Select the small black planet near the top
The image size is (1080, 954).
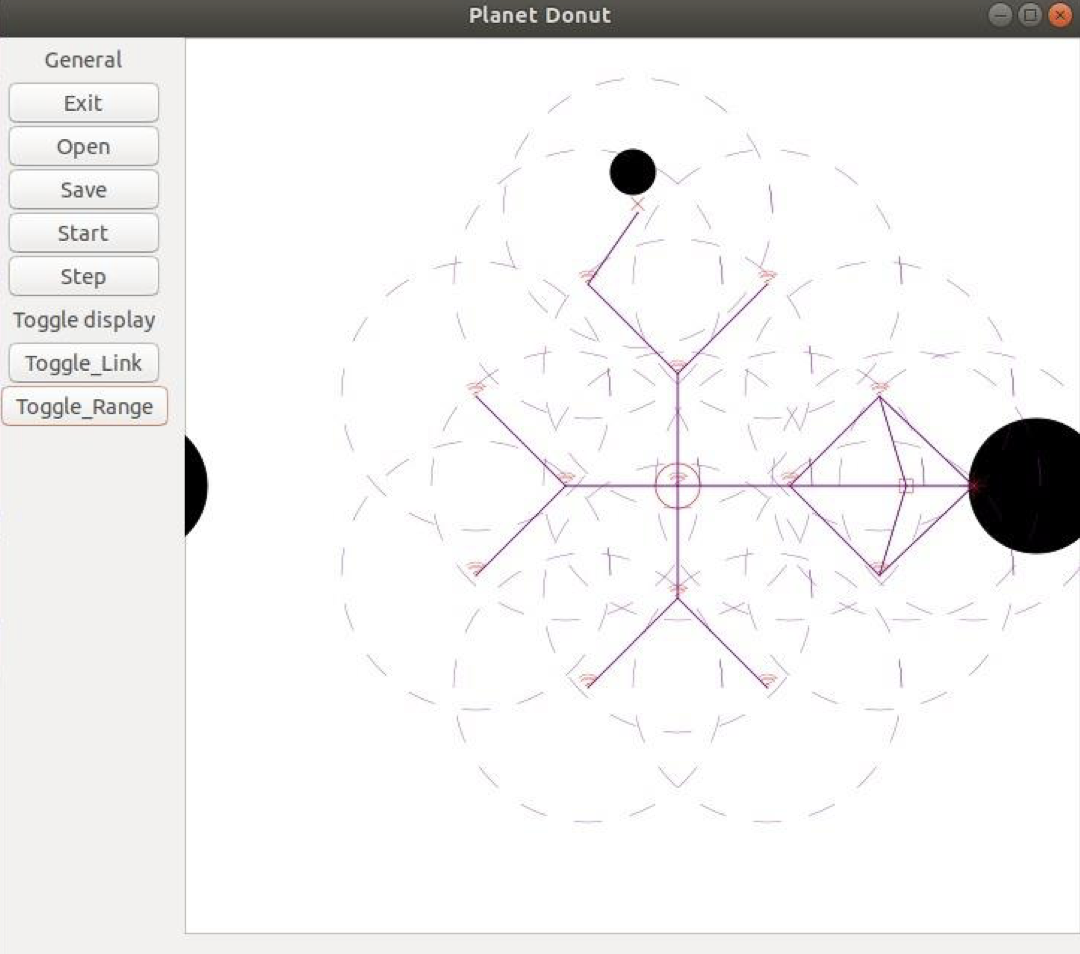(632, 172)
